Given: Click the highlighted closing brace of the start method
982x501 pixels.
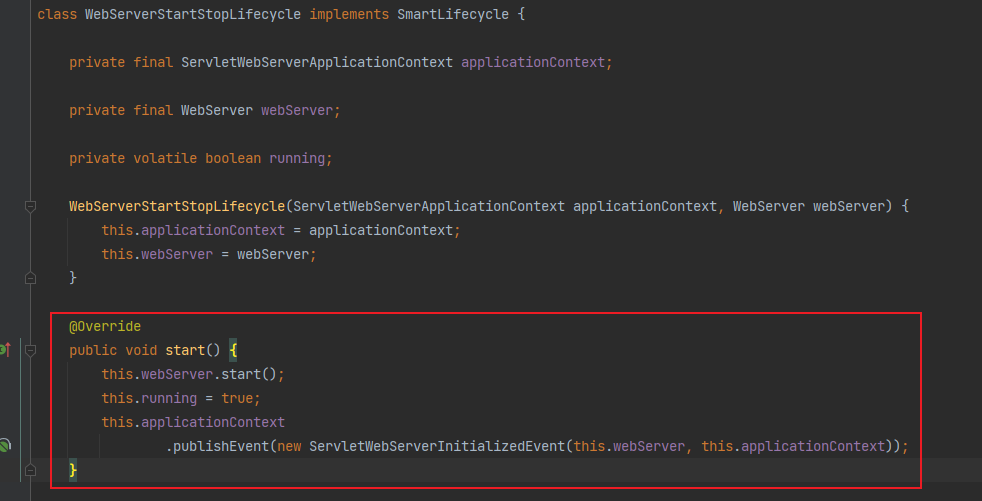Looking at the screenshot, I should [x=73, y=470].
